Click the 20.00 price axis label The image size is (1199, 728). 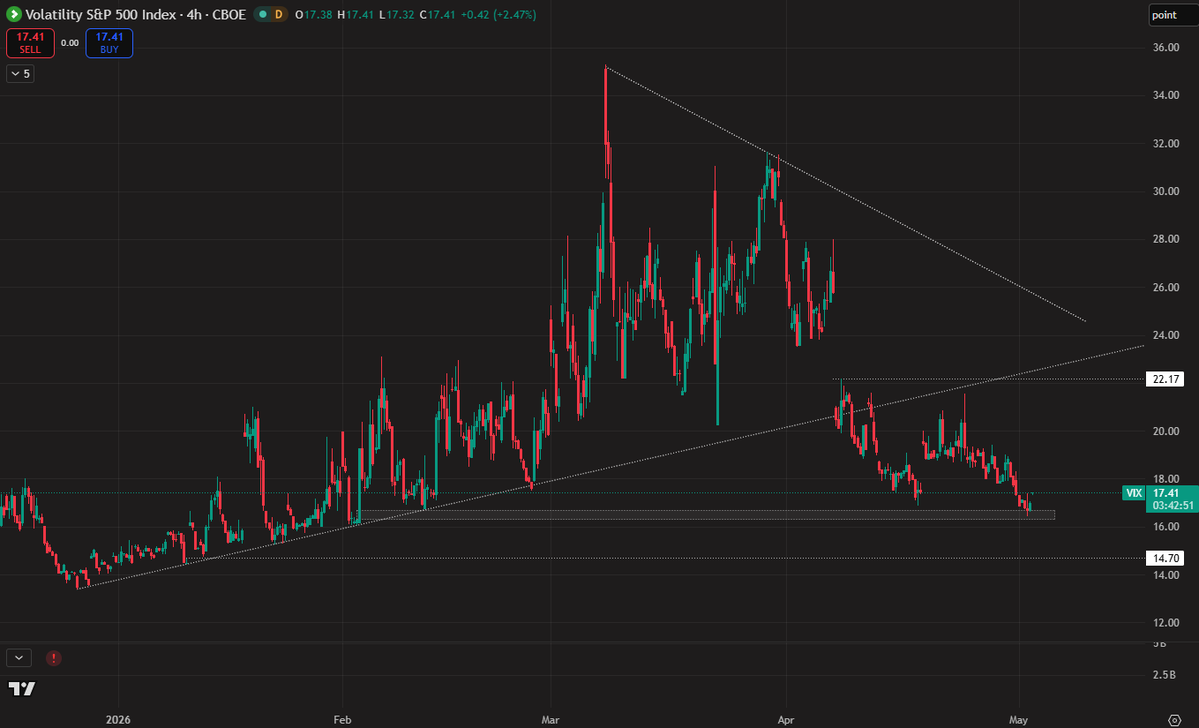pyautogui.click(x=1165, y=431)
